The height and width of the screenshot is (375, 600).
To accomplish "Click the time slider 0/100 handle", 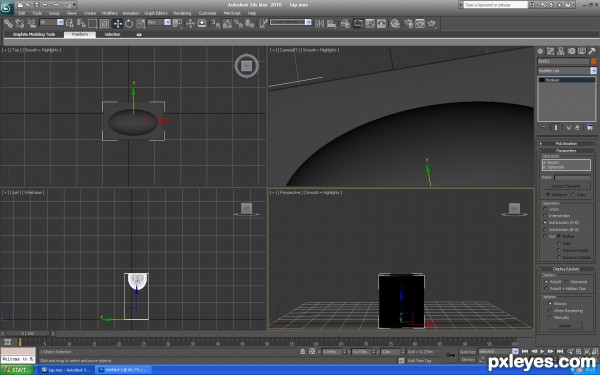I will click(28, 334).
